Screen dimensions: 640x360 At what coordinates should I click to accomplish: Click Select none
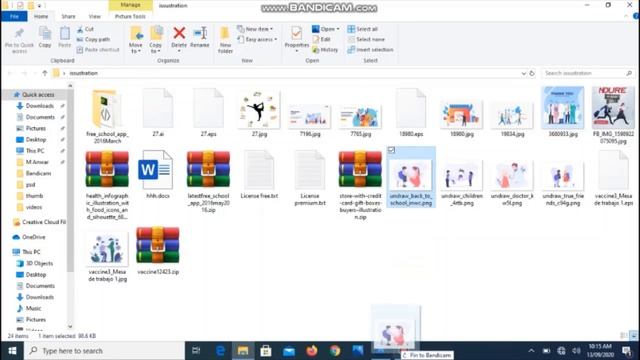coord(366,40)
